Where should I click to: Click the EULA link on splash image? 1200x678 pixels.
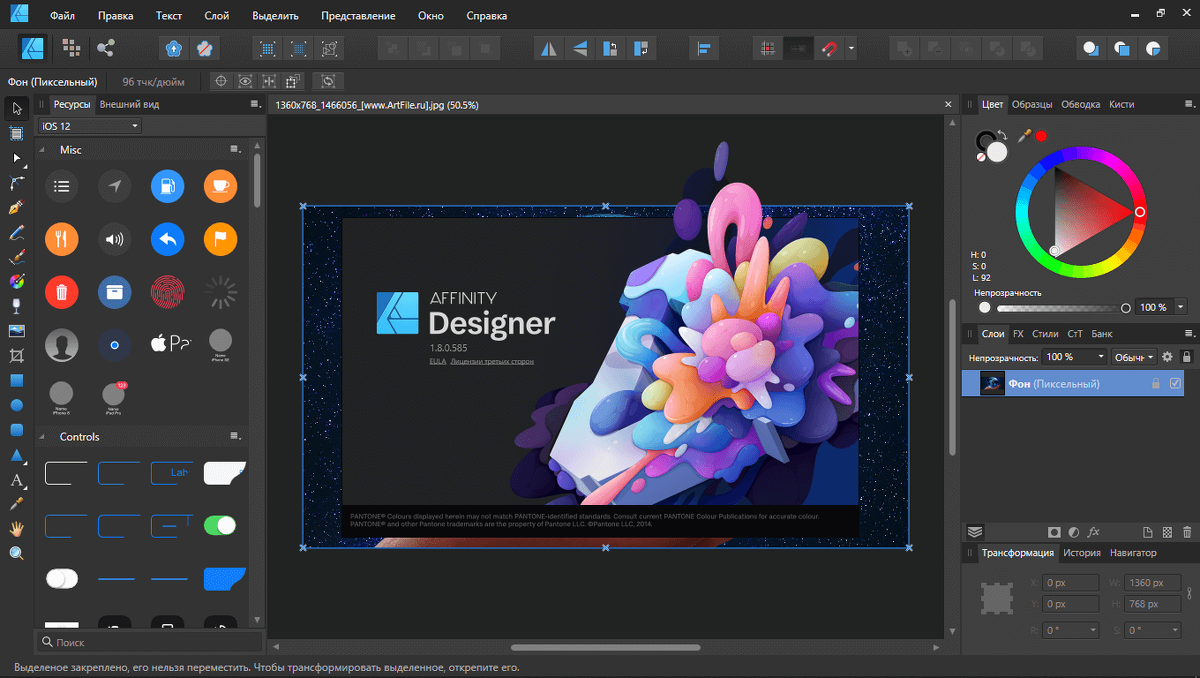coord(437,360)
